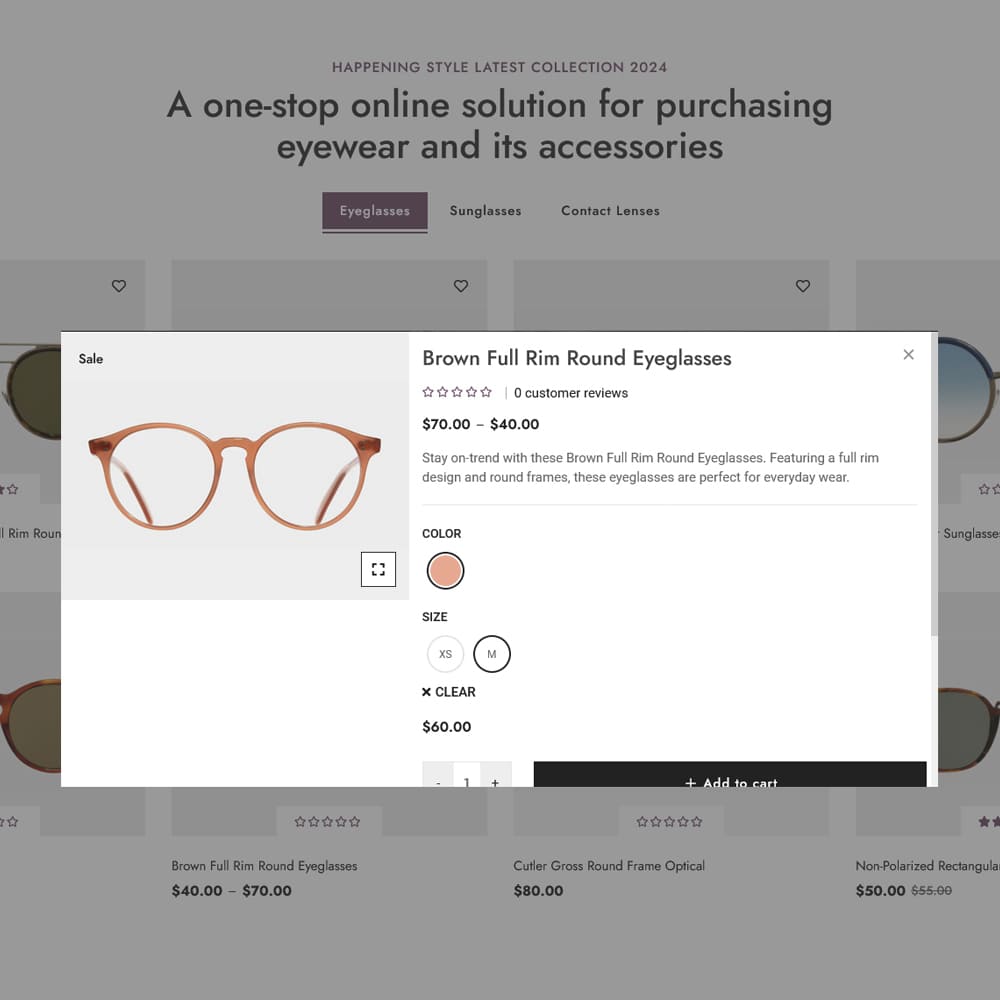This screenshot has height=1000, width=1000.
Task: Click the wishlist heart above Cutler Gross product
Action: pyautogui.click(x=803, y=286)
